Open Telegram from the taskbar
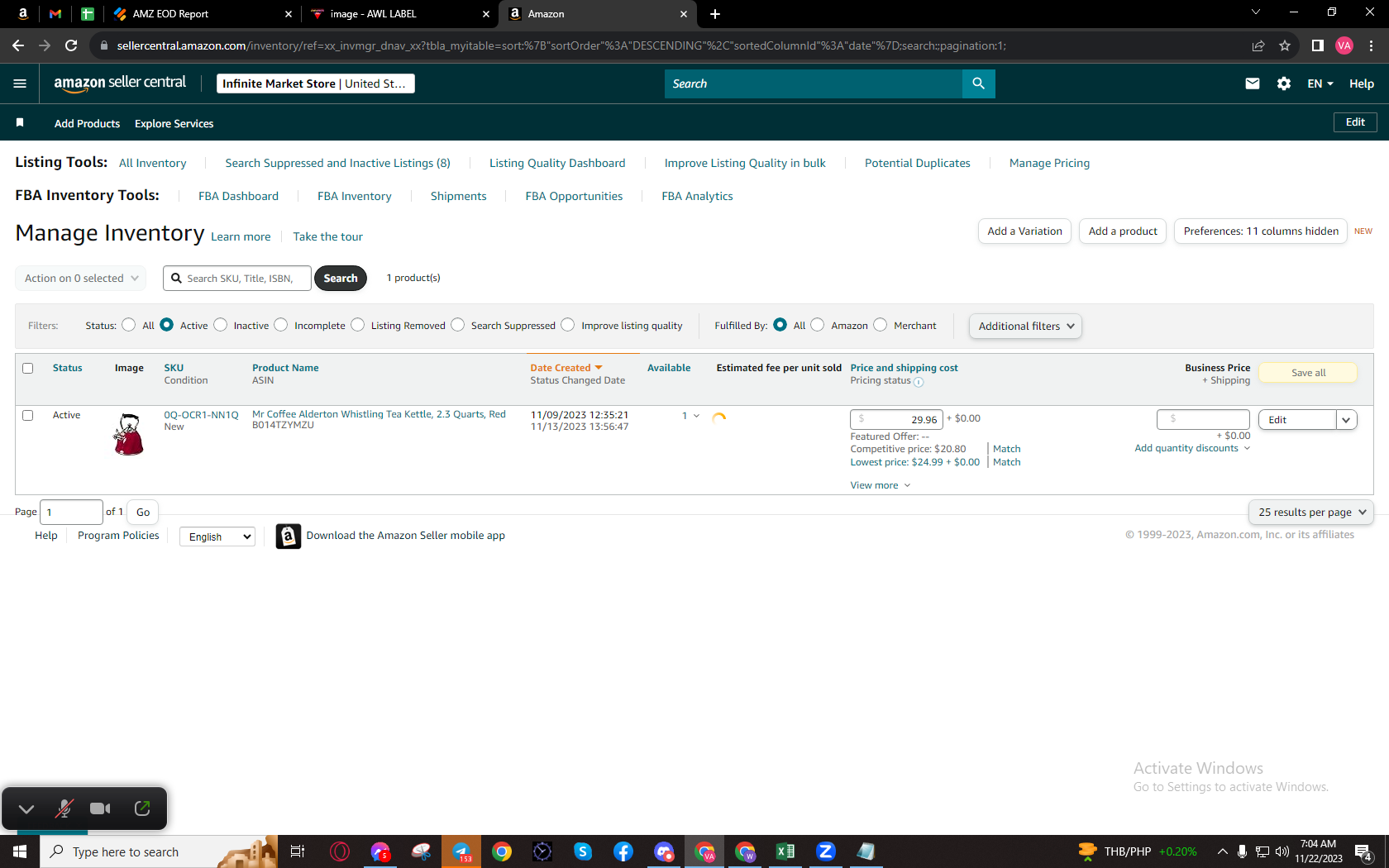The height and width of the screenshot is (868, 1389). (461, 851)
